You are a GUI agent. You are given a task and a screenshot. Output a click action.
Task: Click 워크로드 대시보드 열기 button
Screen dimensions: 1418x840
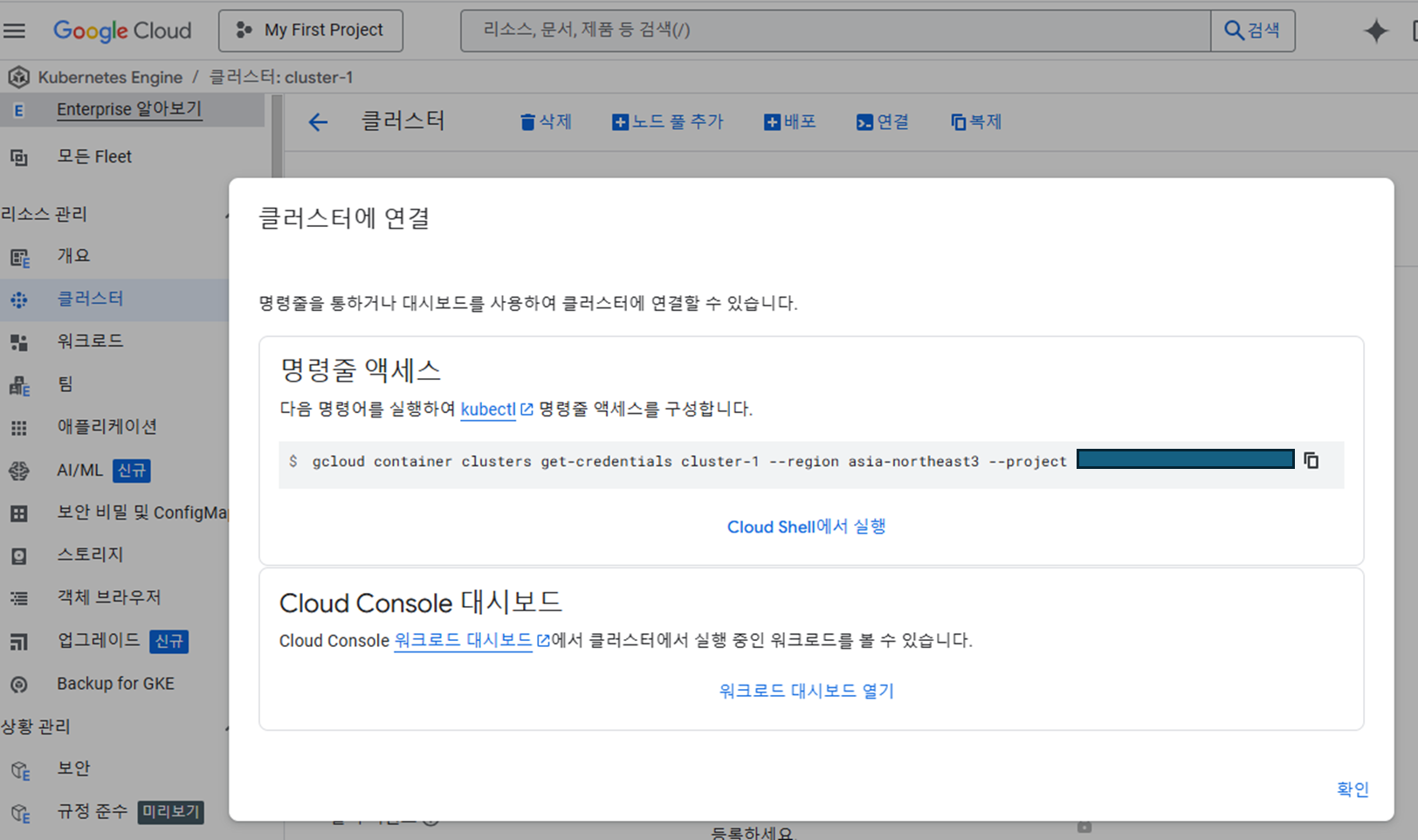(x=806, y=691)
